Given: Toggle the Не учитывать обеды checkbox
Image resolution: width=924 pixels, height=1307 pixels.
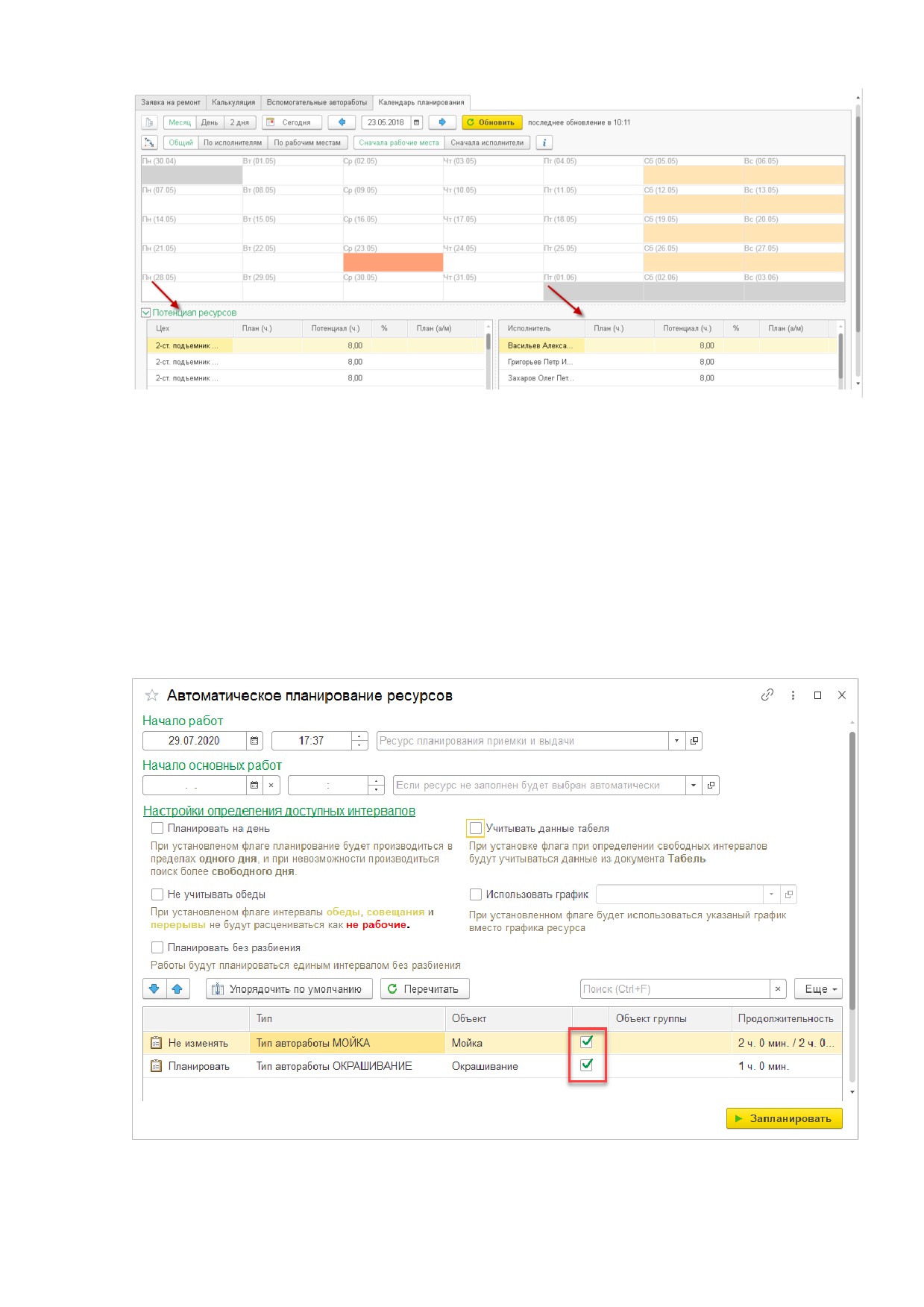Looking at the screenshot, I should [157, 894].
